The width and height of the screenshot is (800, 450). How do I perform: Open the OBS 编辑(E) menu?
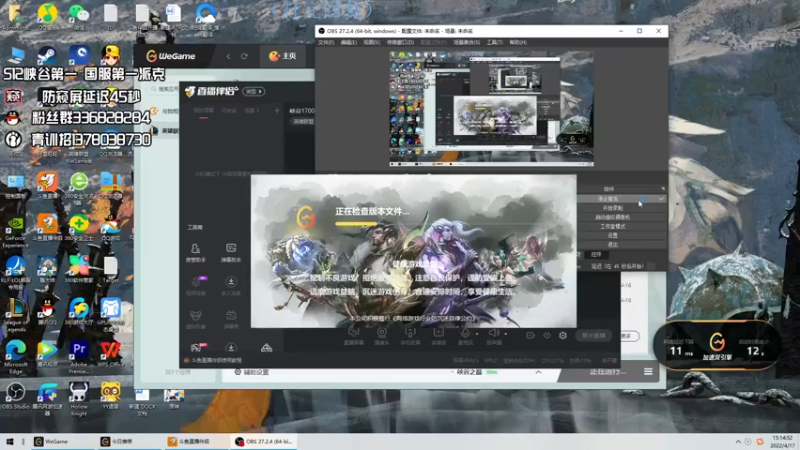tap(349, 42)
